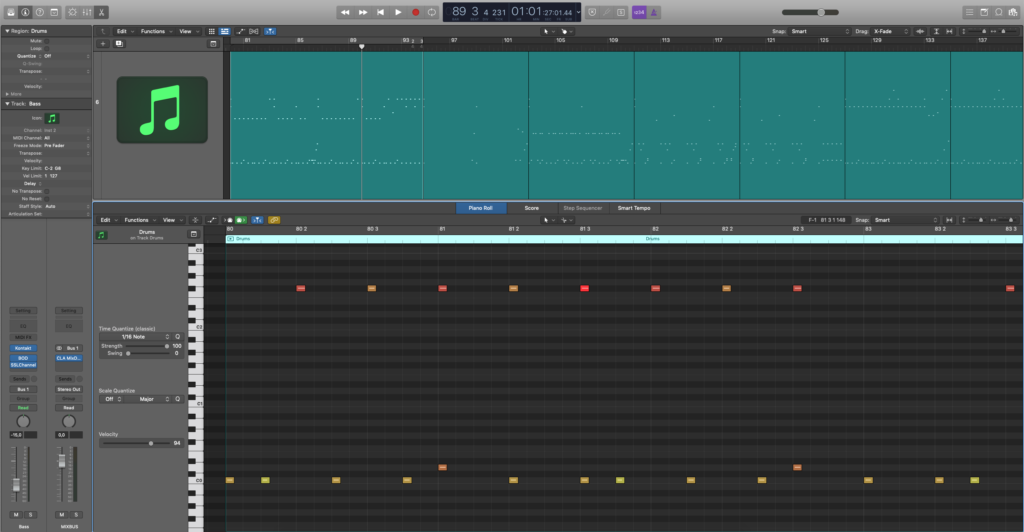The image size is (1024, 532).
Task: Go to beginning of project
Action: (x=380, y=12)
